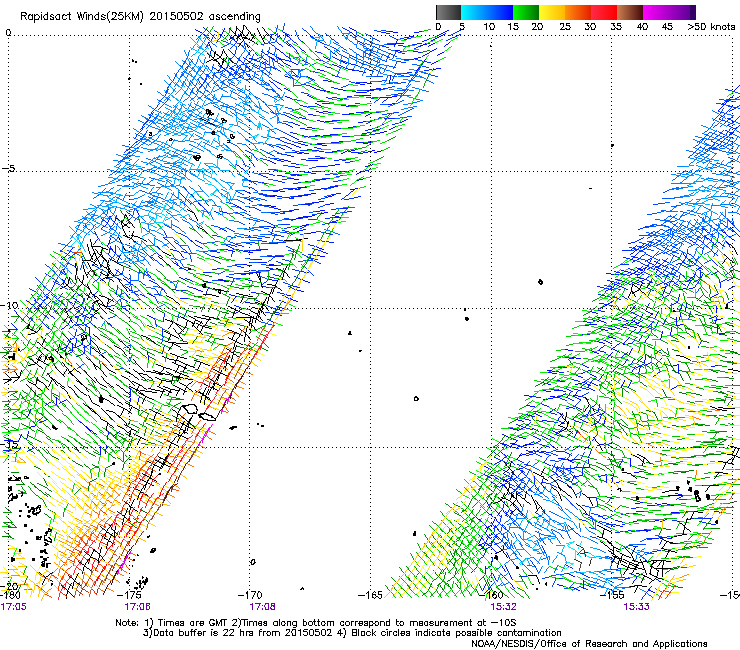Click the gray 0-5 knots legend color
The width and height of the screenshot is (740, 650).
[x=448, y=12]
